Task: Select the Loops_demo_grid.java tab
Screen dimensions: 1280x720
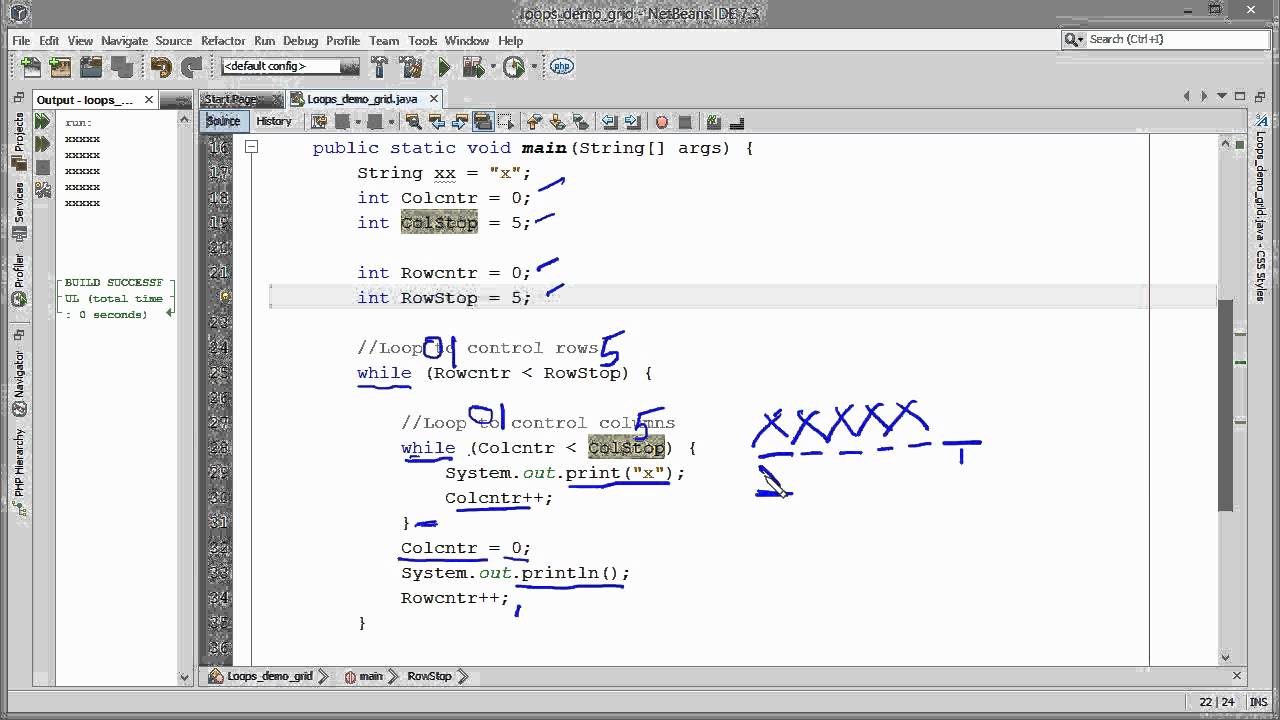Action: (362, 99)
